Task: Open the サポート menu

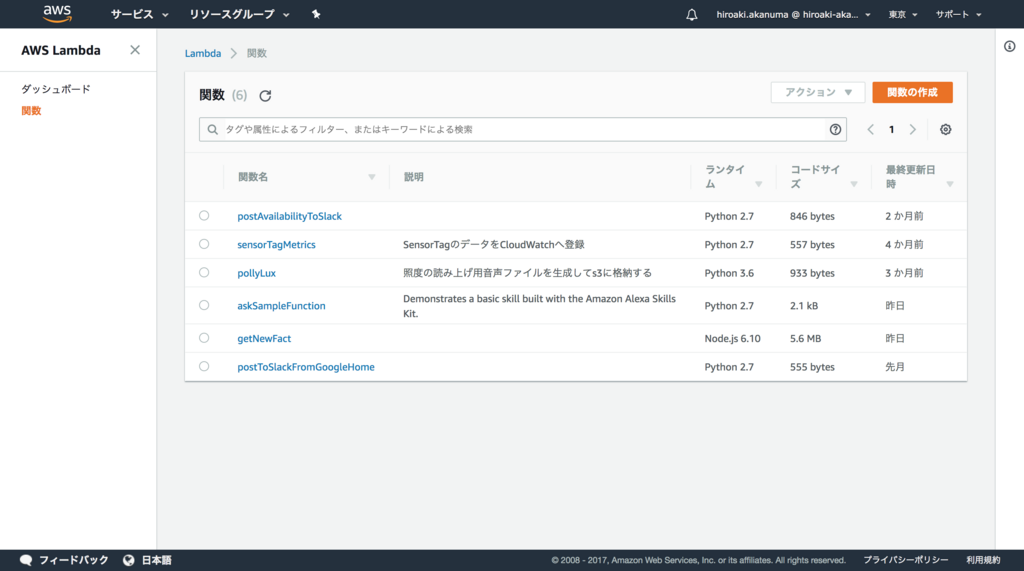Action: point(958,14)
